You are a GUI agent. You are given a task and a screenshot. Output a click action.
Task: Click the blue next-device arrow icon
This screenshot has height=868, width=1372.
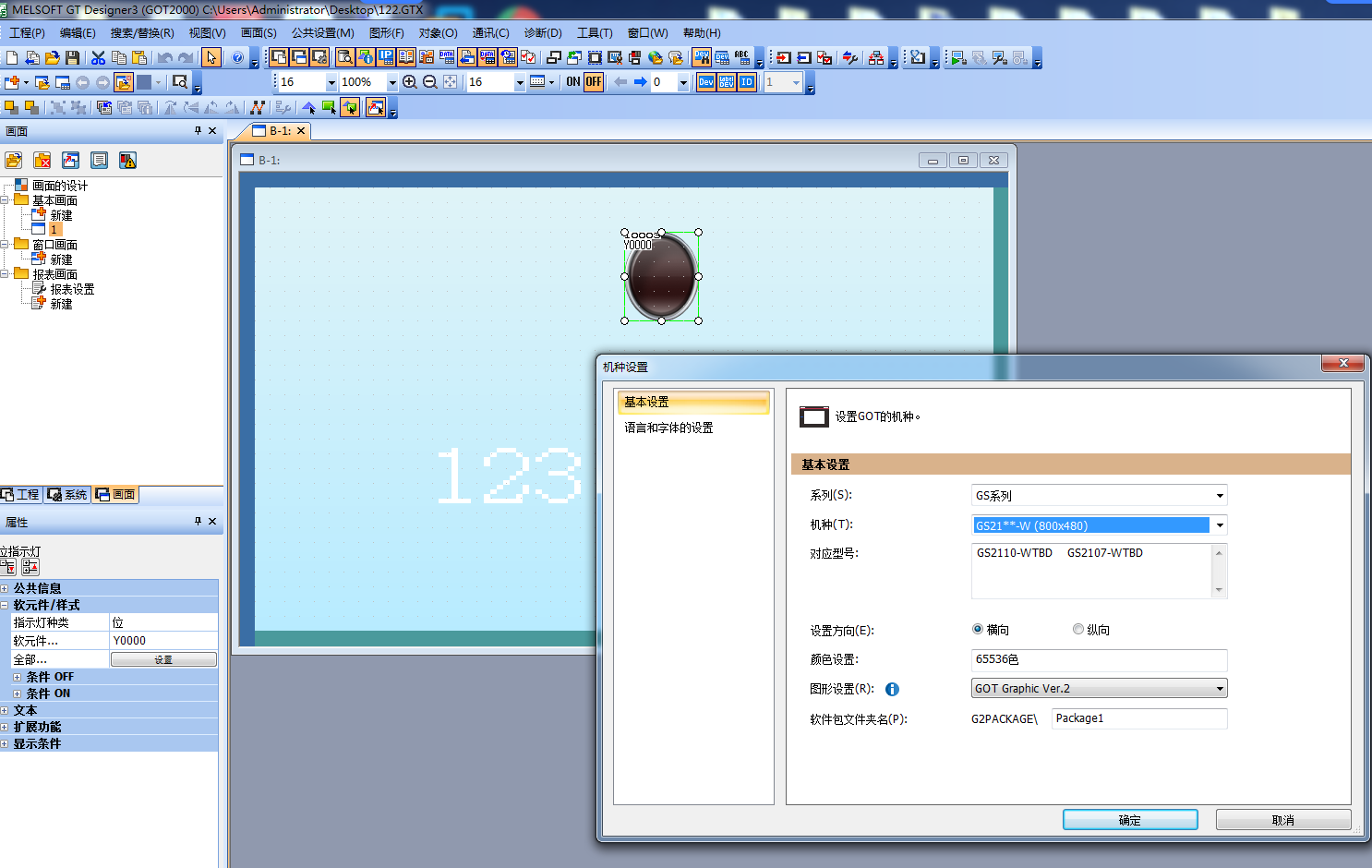pos(640,82)
